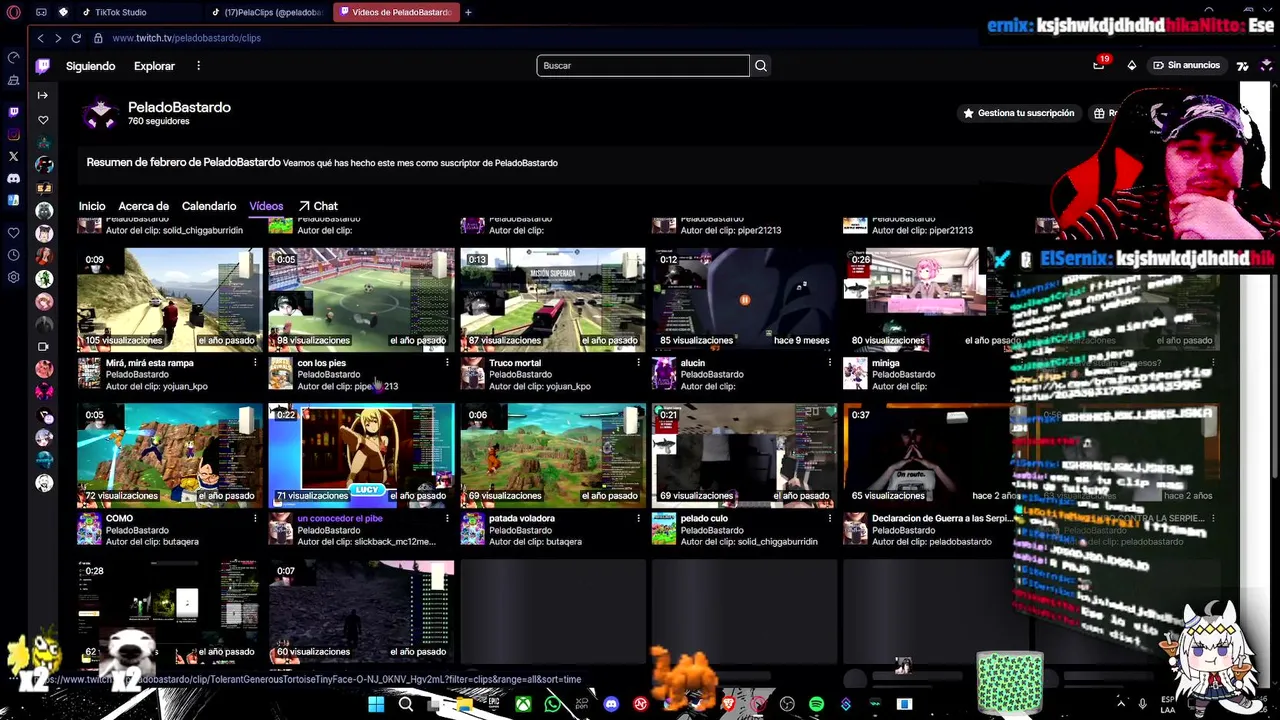Viewport: 1280px width, 720px height.
Task: Focus the Buscar search field
Action: [x=643, y=66]
